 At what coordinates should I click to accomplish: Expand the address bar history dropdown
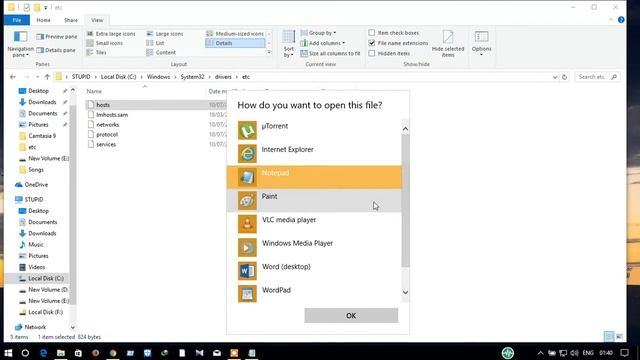[x=555, y=77]
